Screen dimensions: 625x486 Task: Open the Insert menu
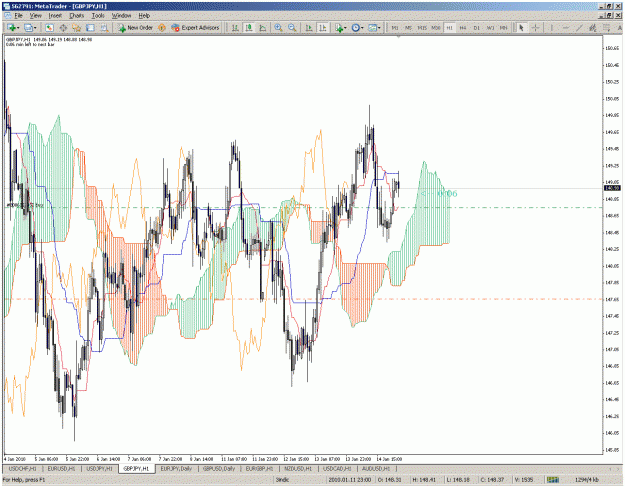(x=55, y=16)
